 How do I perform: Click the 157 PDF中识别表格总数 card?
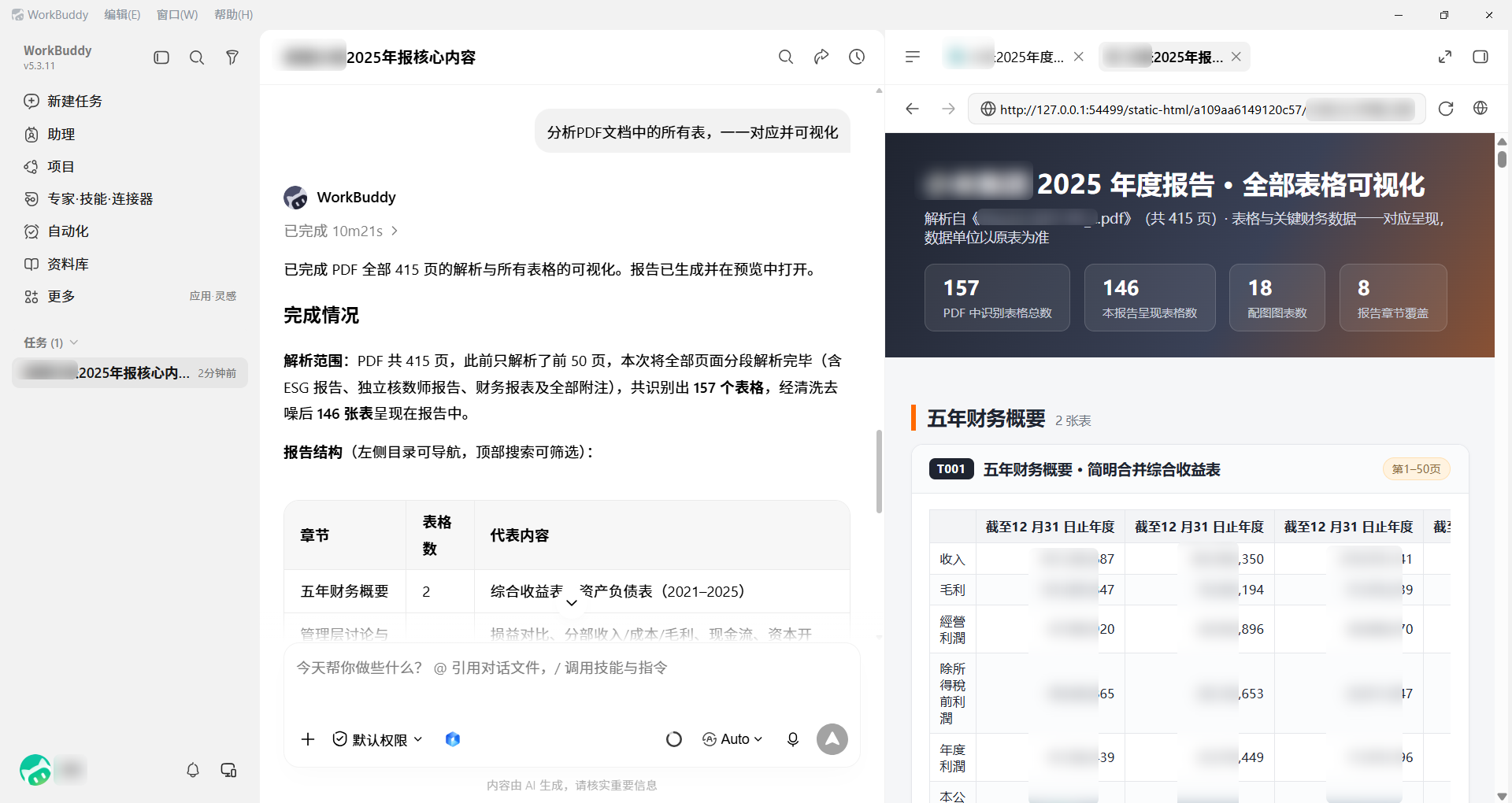pyautogui.click(x=997, y=298)
